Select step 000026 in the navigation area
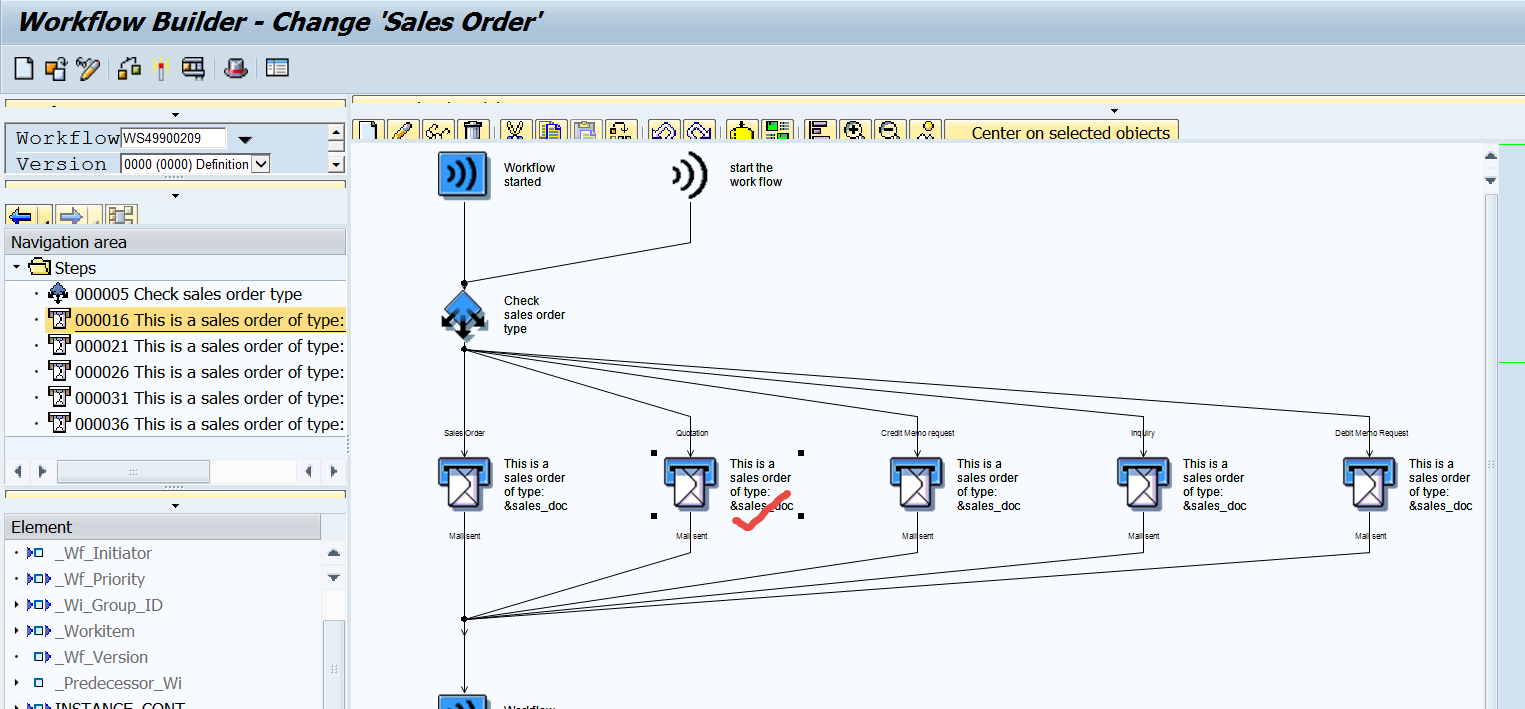Viewport: 1525px width, 709px height. point(209,372)
